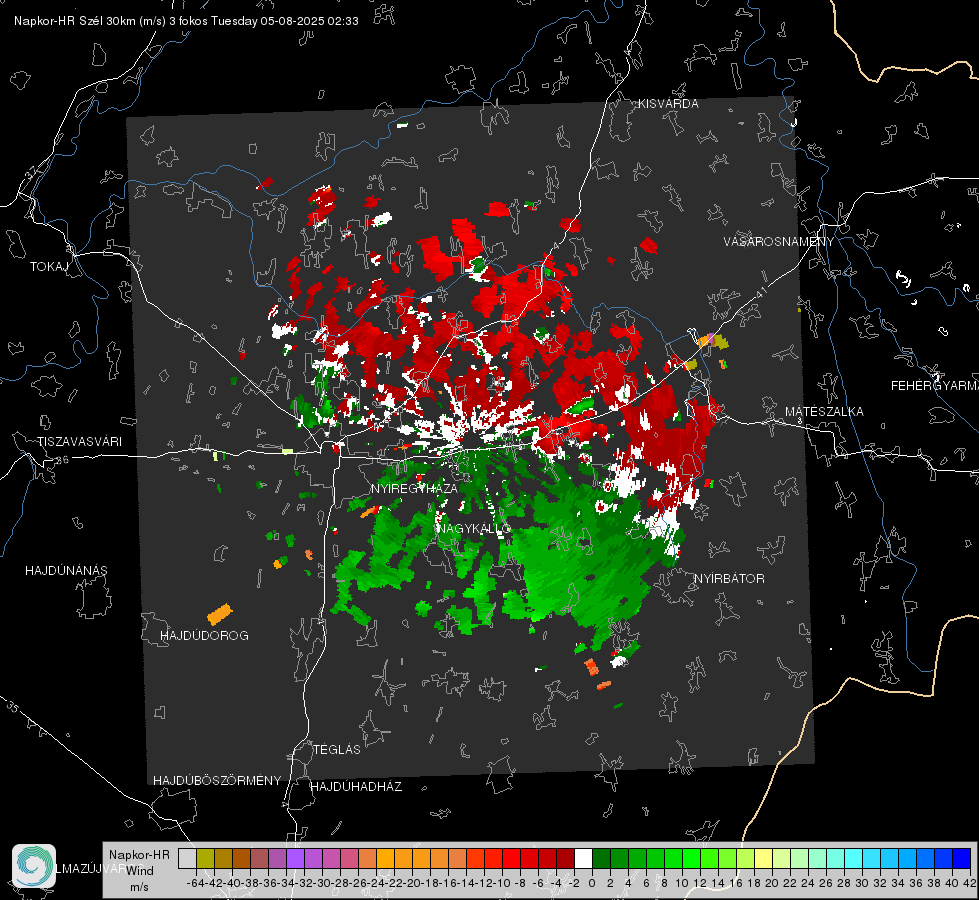Click the legend title 'Napkor-HR'
The height and width of the screenshot is (900, 979).
point(139,855)
